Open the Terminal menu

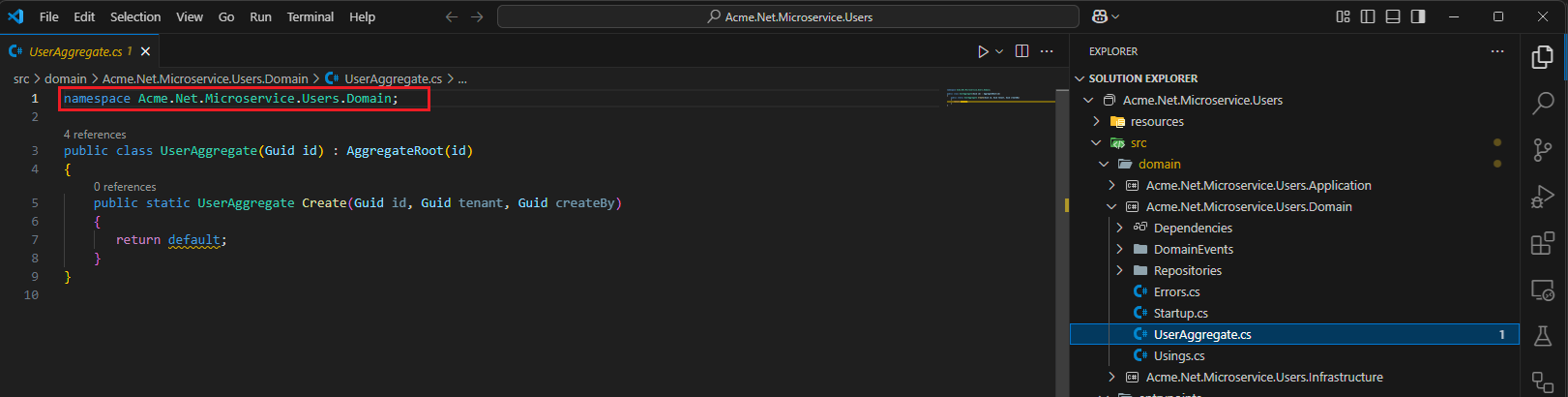[311, 16]
